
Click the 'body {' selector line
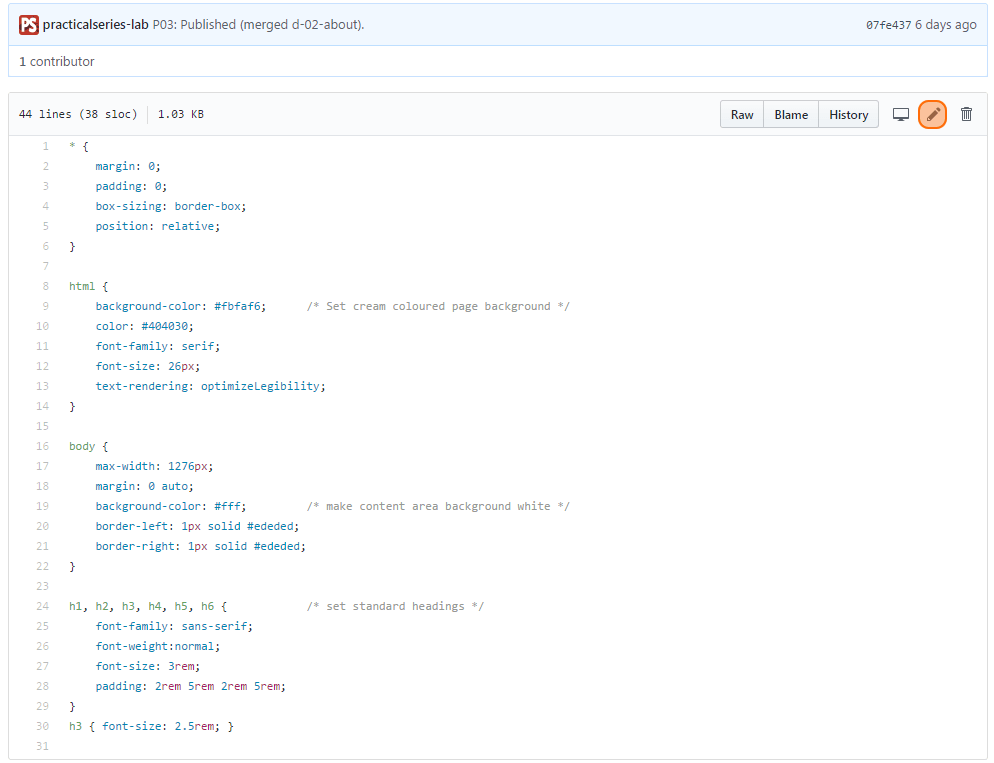89,446
